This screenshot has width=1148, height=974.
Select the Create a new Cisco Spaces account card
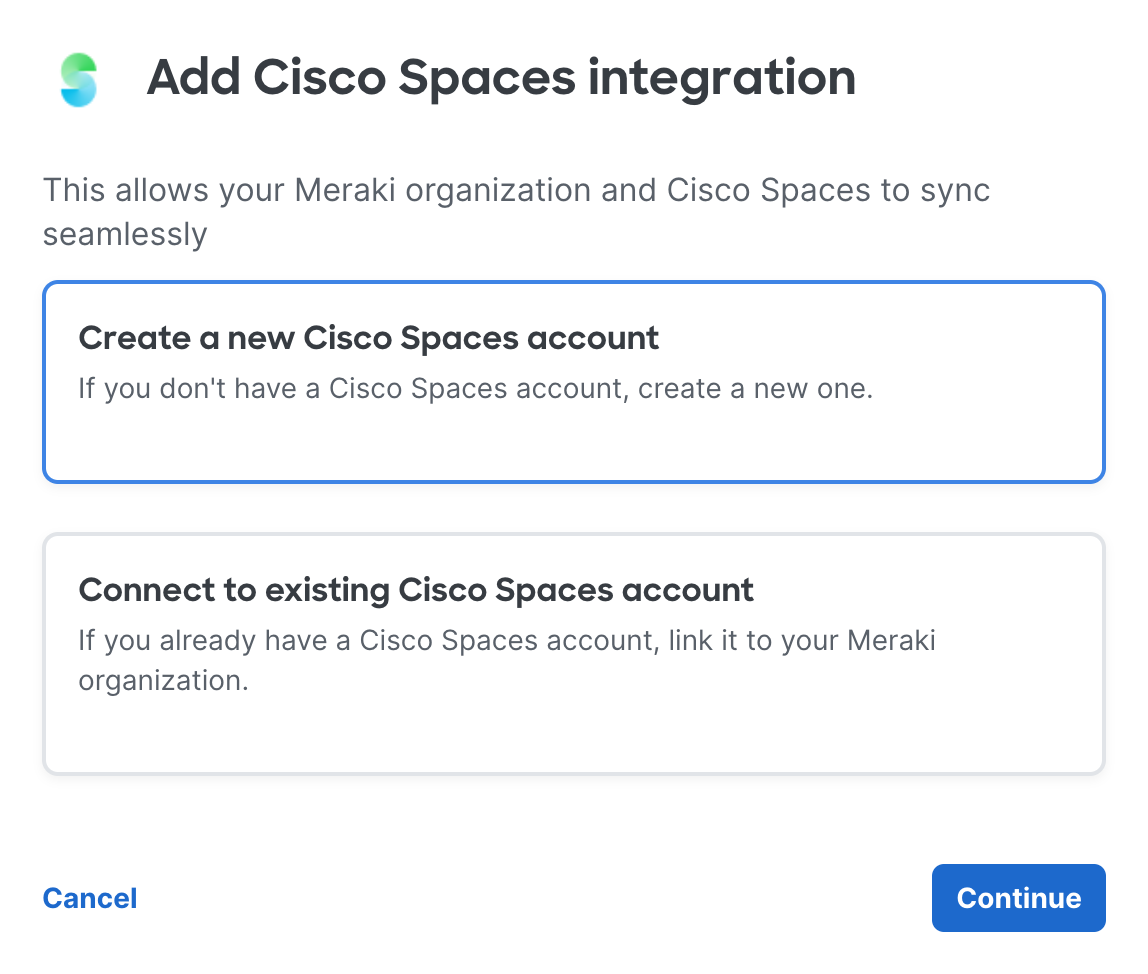tap(573, 382)
